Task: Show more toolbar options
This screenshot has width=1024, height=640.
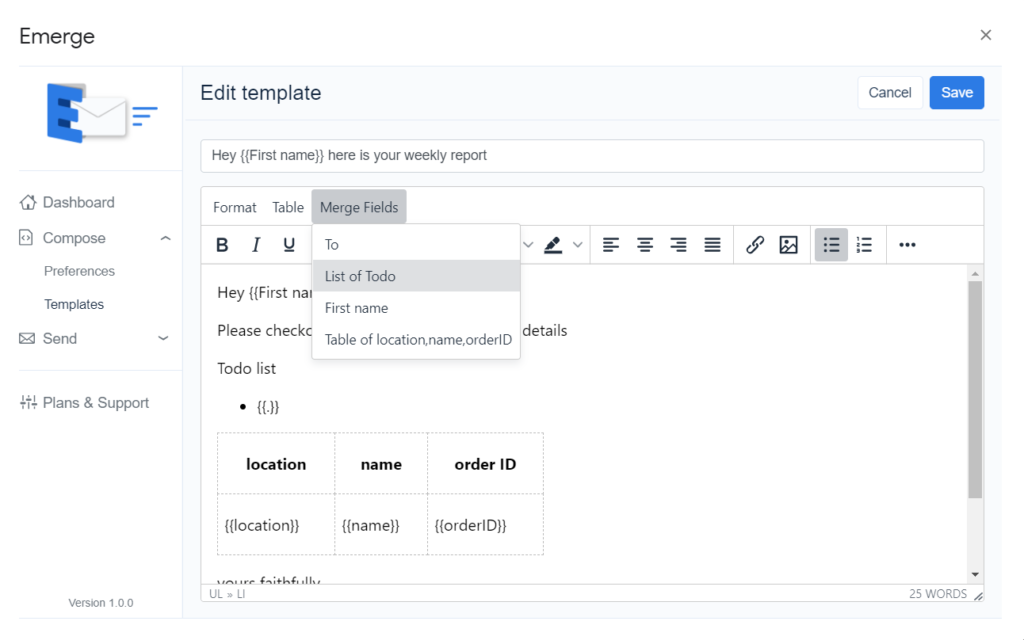Action: pos(907,245)
